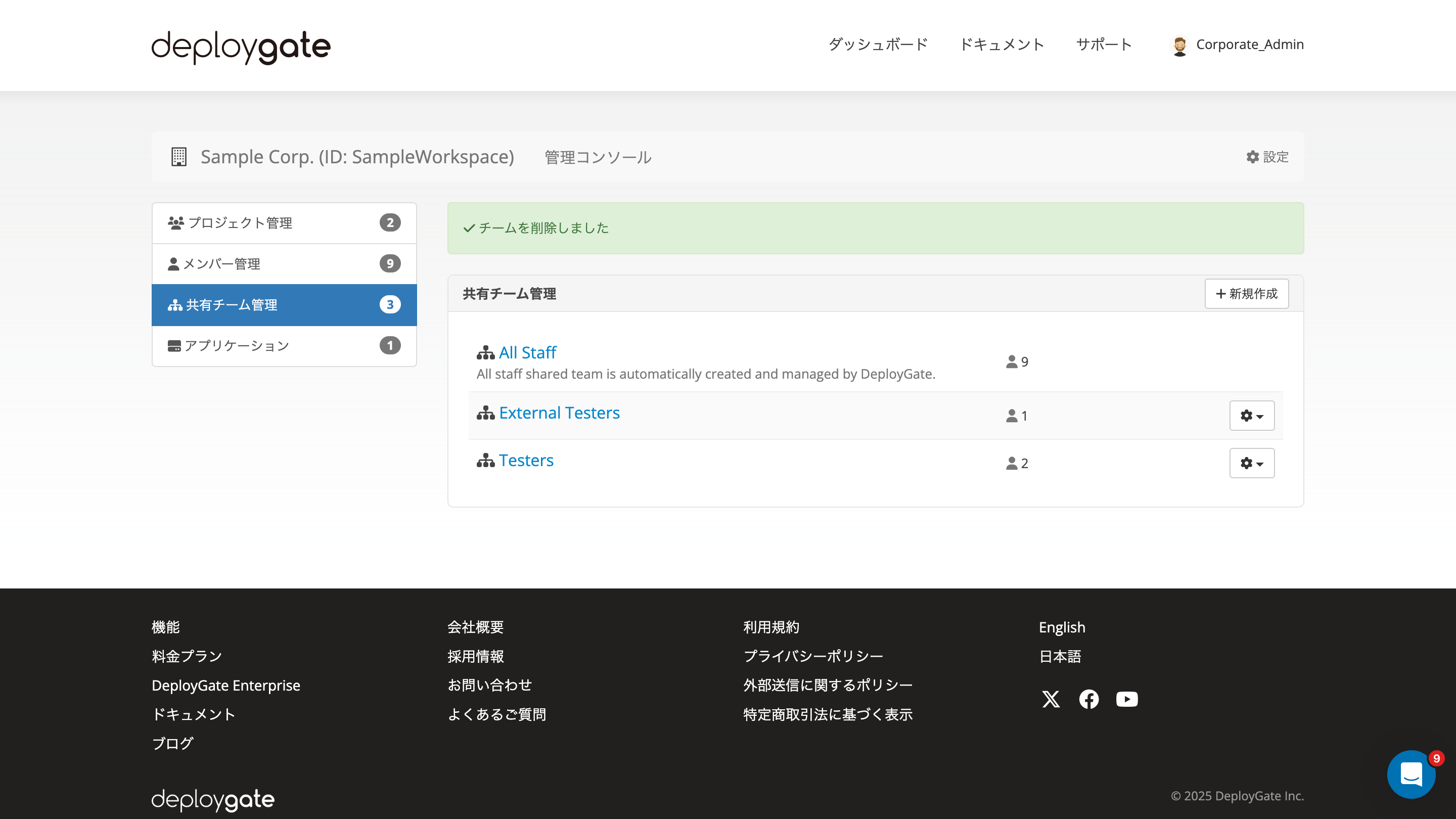Click the member icon for External Testers count
The width and height of the screenshot is (1456, 819).
[1012, 416]
